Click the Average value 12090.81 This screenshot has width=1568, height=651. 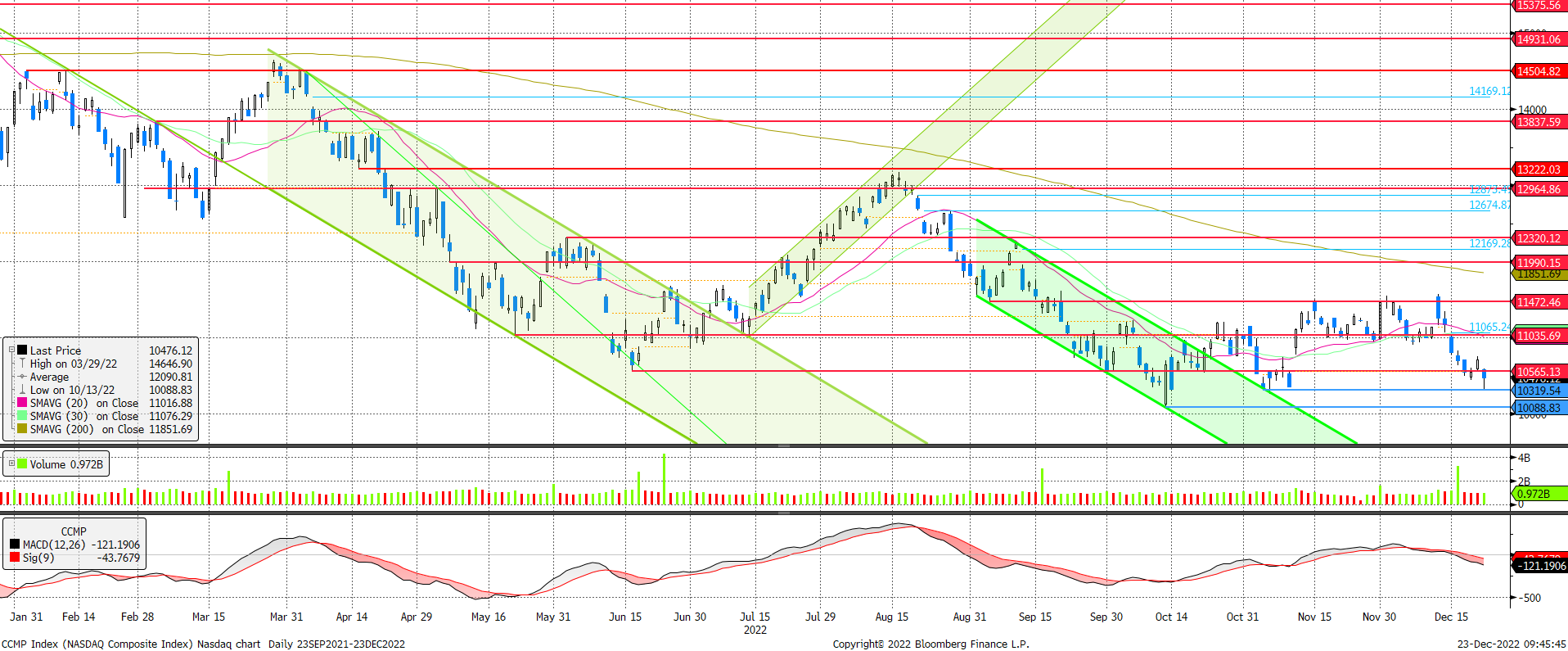(170, 377)
